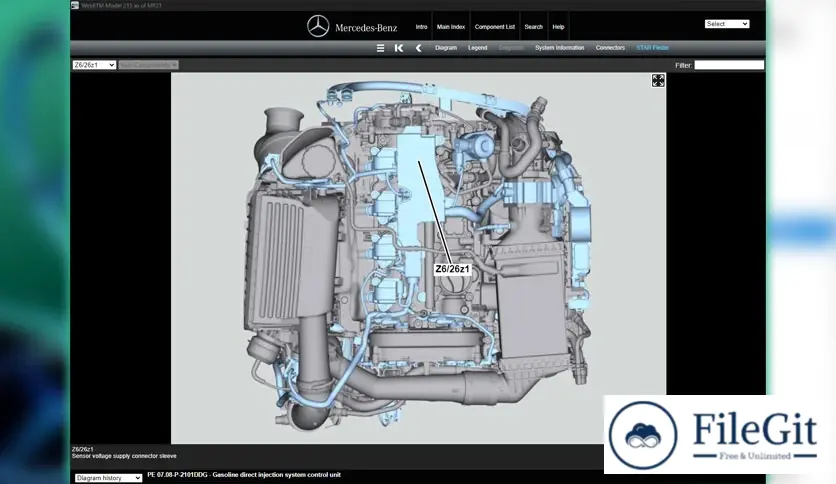Viewport: 836px width, 484px height.
Task: Go back using the left chevron icon
Action: coord(419,48)
